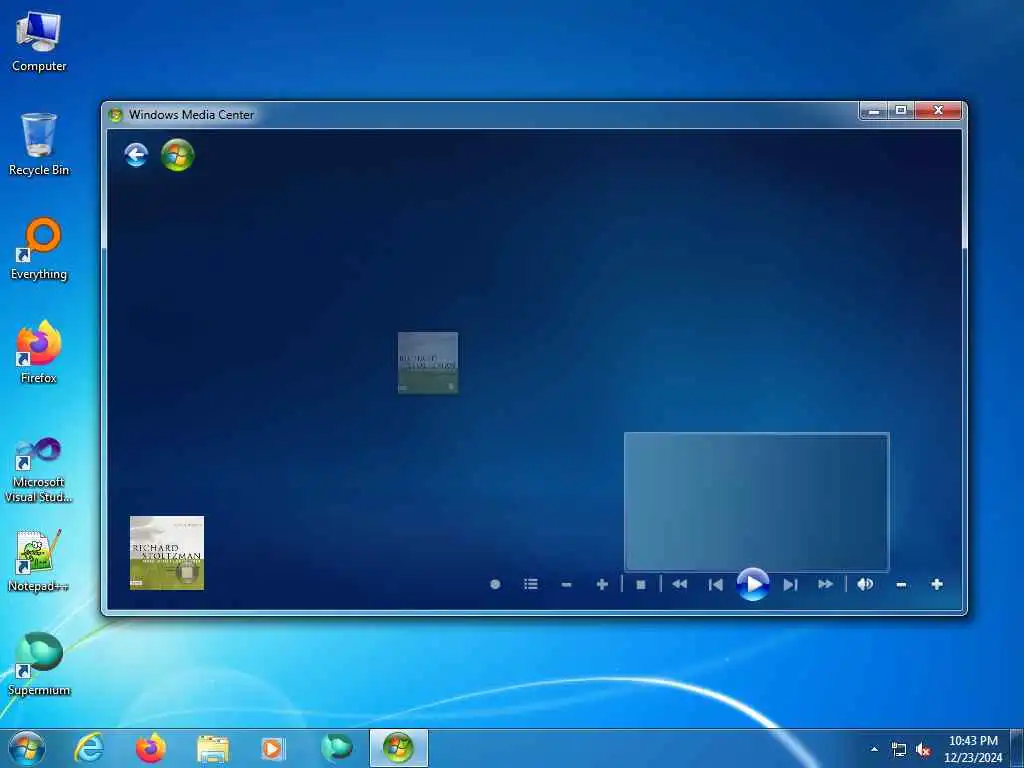The width and height of the screenshot is (1024, 768).
Task: Click the Show desktop strip
Action: point(1017,749)
